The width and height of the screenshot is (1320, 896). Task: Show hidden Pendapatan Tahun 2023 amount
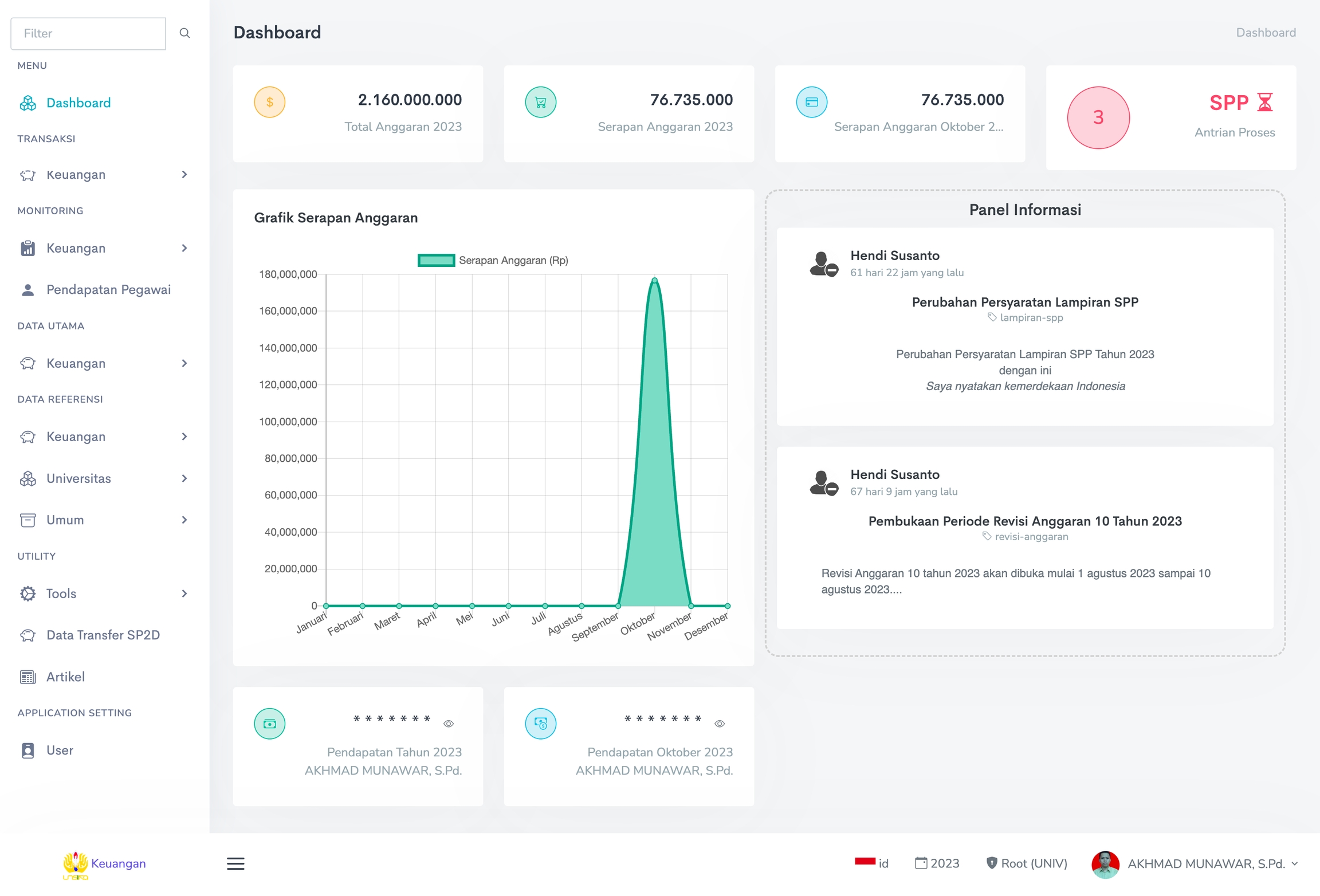[x=449, y=724]
